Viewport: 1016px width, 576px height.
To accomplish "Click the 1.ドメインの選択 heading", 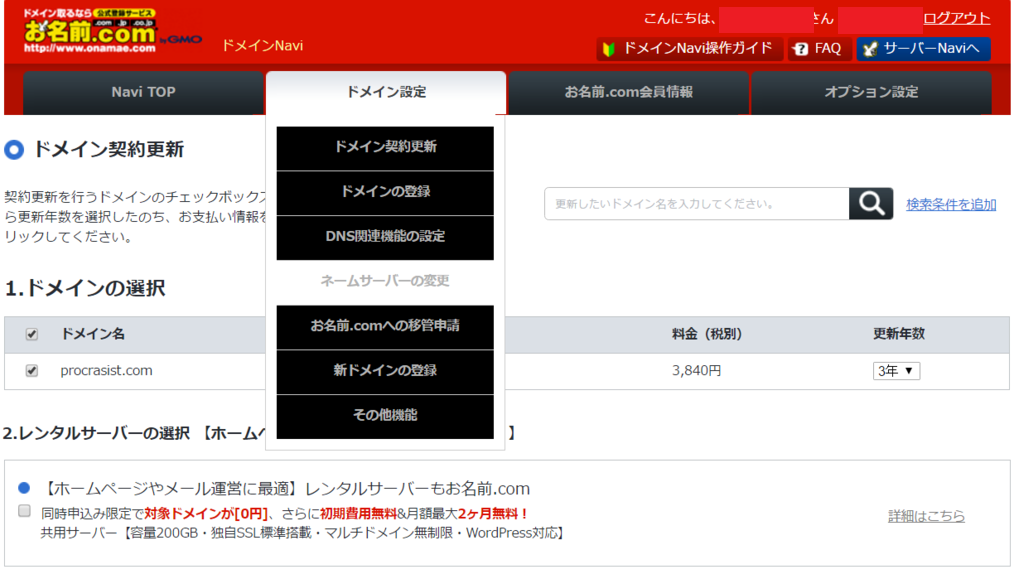I will click(x=85, y=288).
